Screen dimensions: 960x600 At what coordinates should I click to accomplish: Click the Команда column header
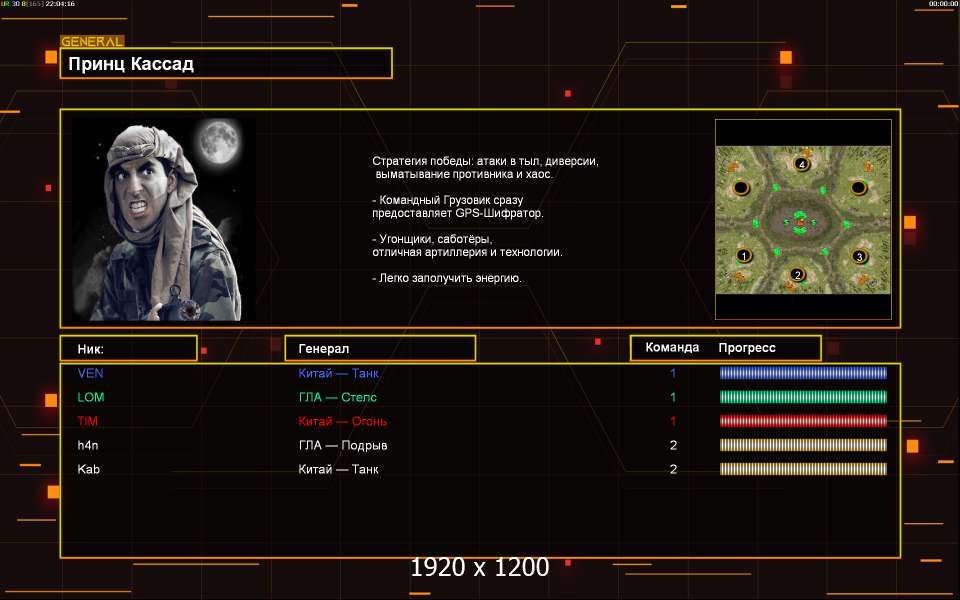[x=672, y=348]
